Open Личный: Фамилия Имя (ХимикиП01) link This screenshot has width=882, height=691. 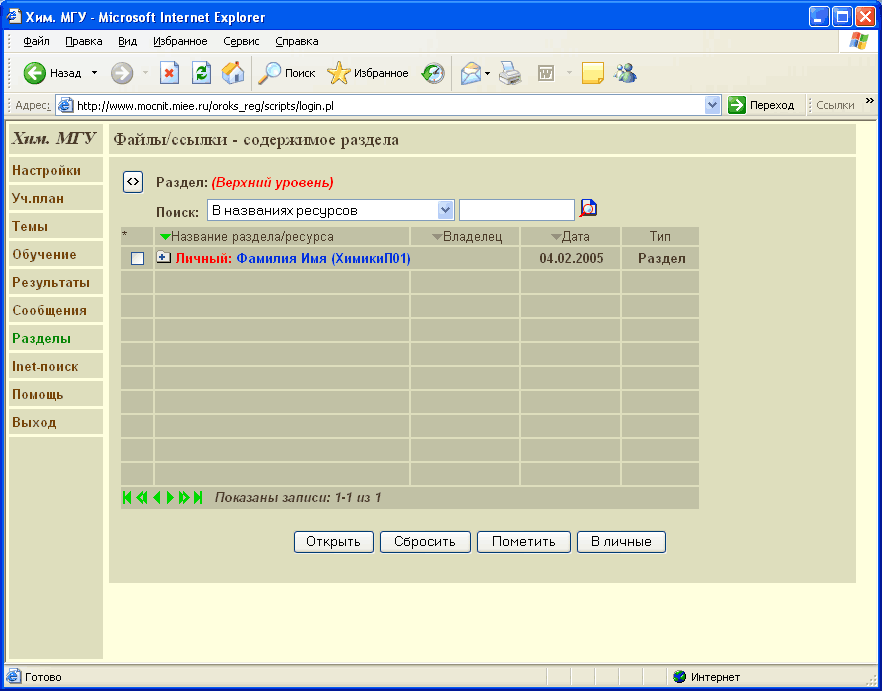coord(293,258)
